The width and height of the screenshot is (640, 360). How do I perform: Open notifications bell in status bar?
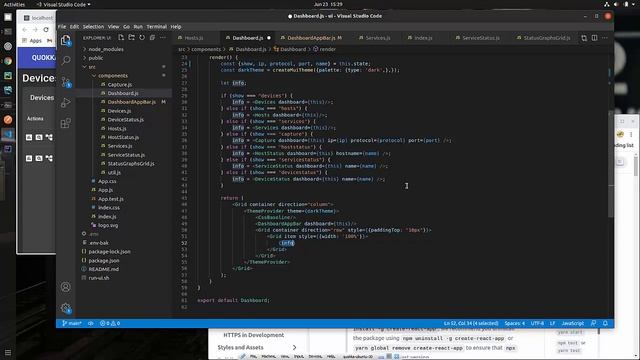coord(605,323)
